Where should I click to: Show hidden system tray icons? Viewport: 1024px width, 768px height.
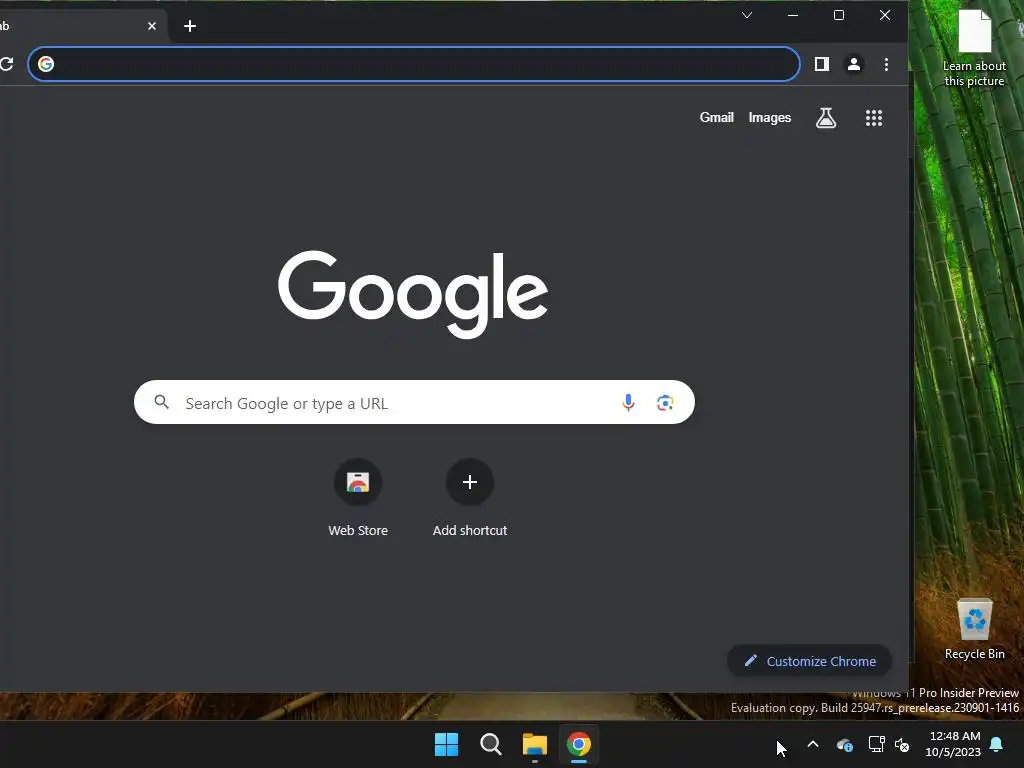tap(813, 744)
